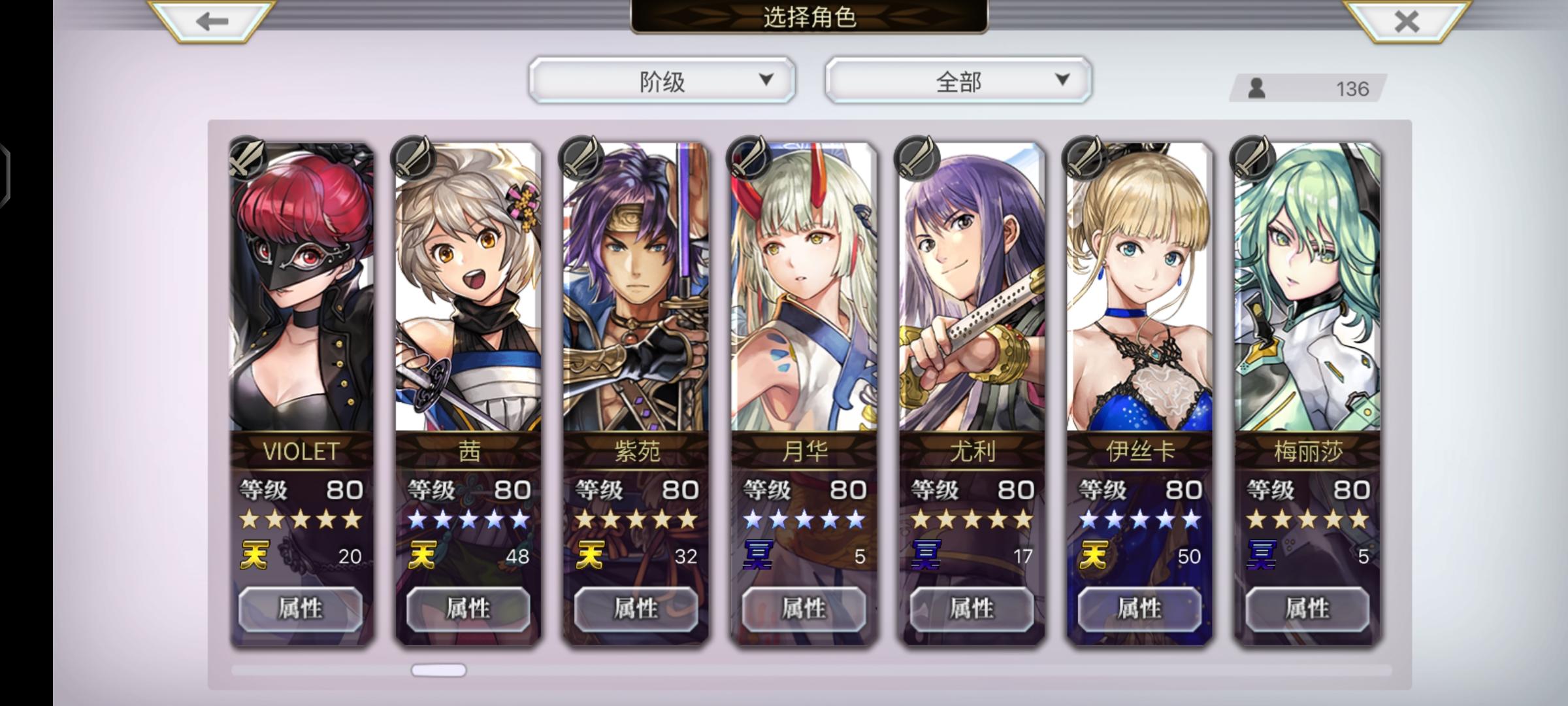This screenshot has height=706, width=1568.
Task: Click the sword weapon icon on VIOLET's card
Action: (247, 158)
